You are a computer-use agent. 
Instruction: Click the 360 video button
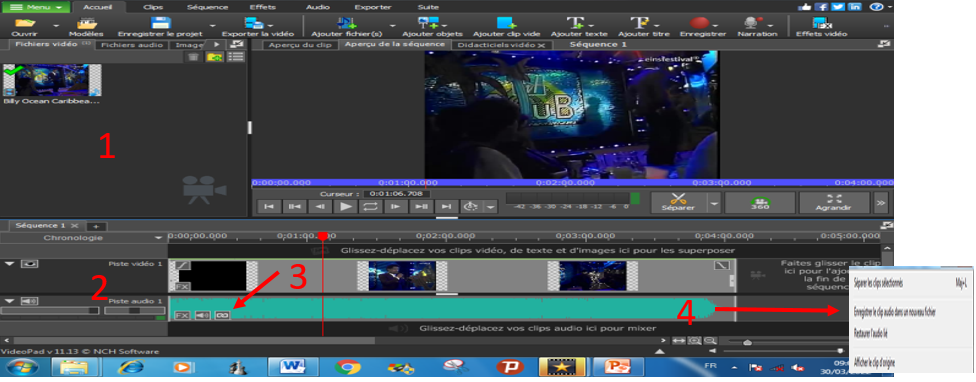pyautogui.click(x=760, y=203)
